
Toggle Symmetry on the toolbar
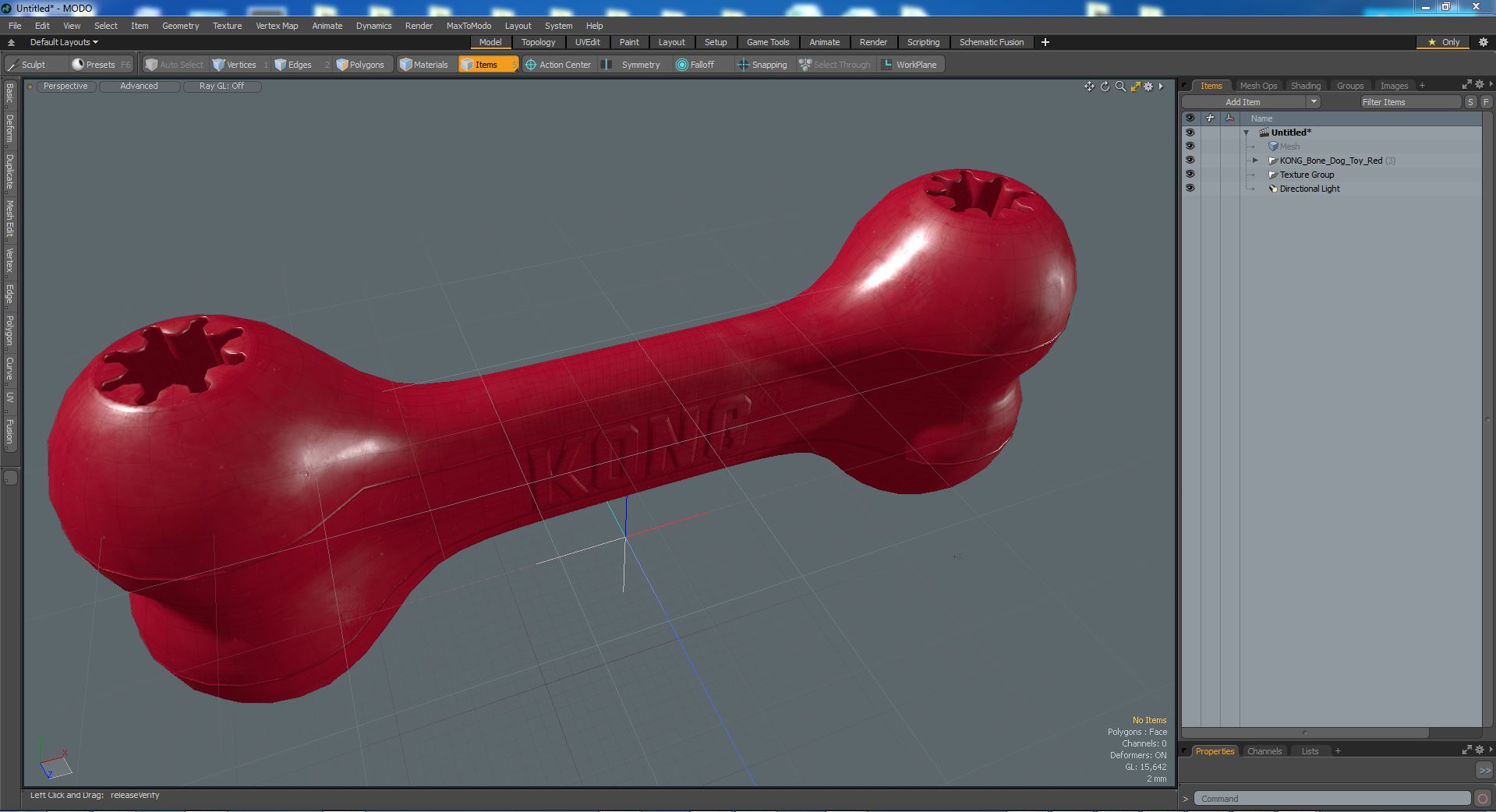(x=634, y=65)
